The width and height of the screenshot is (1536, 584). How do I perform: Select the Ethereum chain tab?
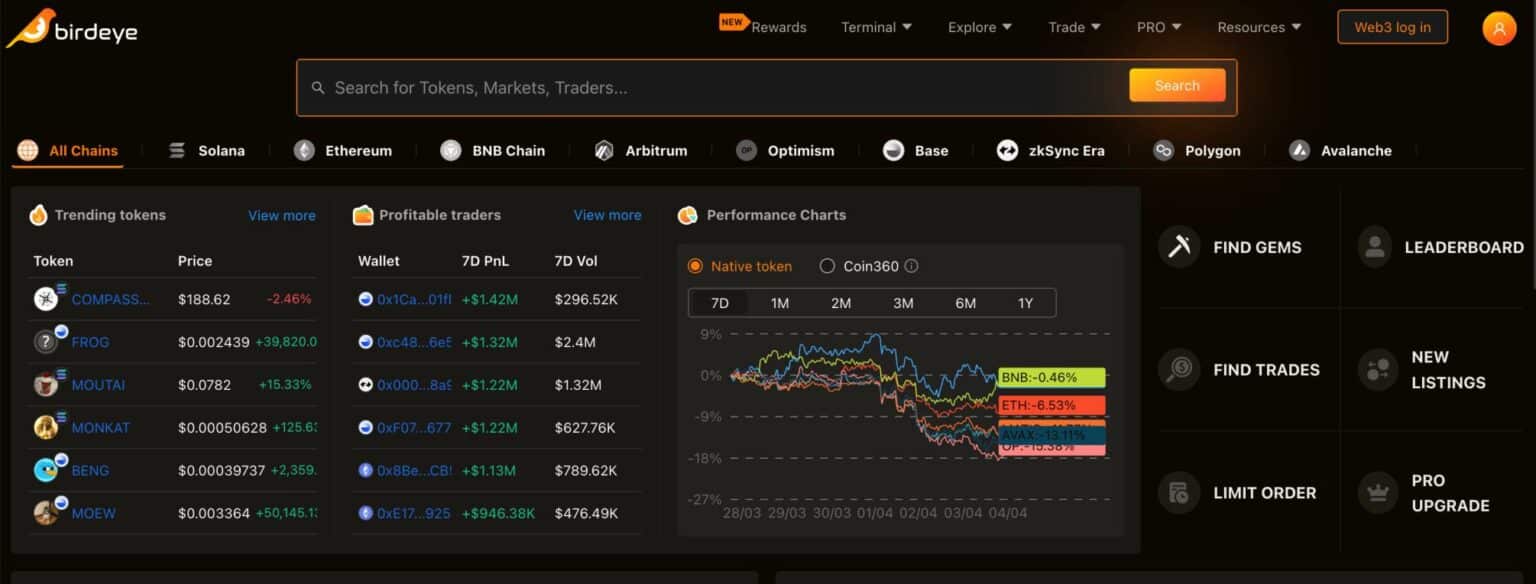point(343,151)
